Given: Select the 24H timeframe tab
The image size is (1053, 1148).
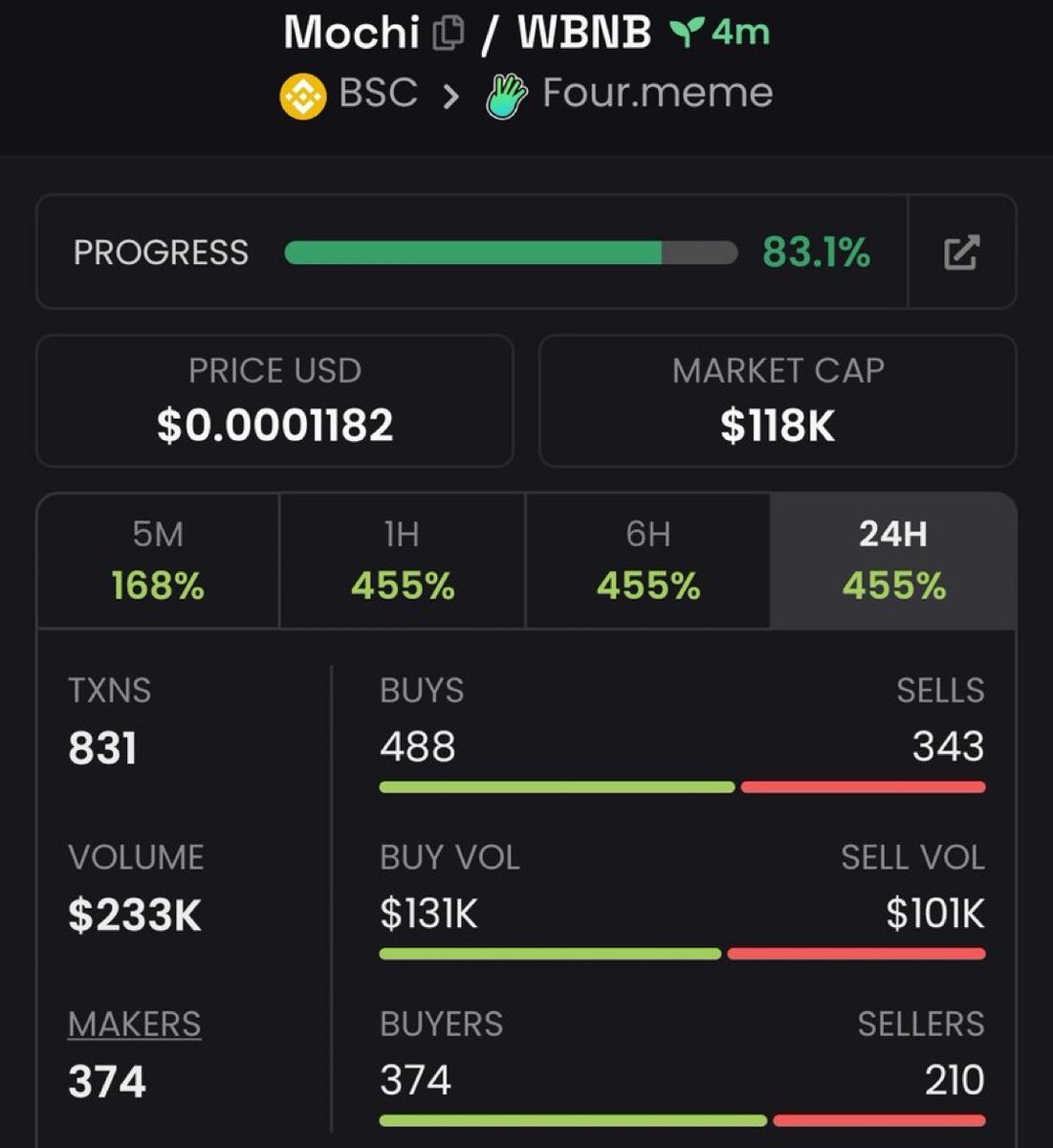Looking at the screenshot, I should (893, 561).
